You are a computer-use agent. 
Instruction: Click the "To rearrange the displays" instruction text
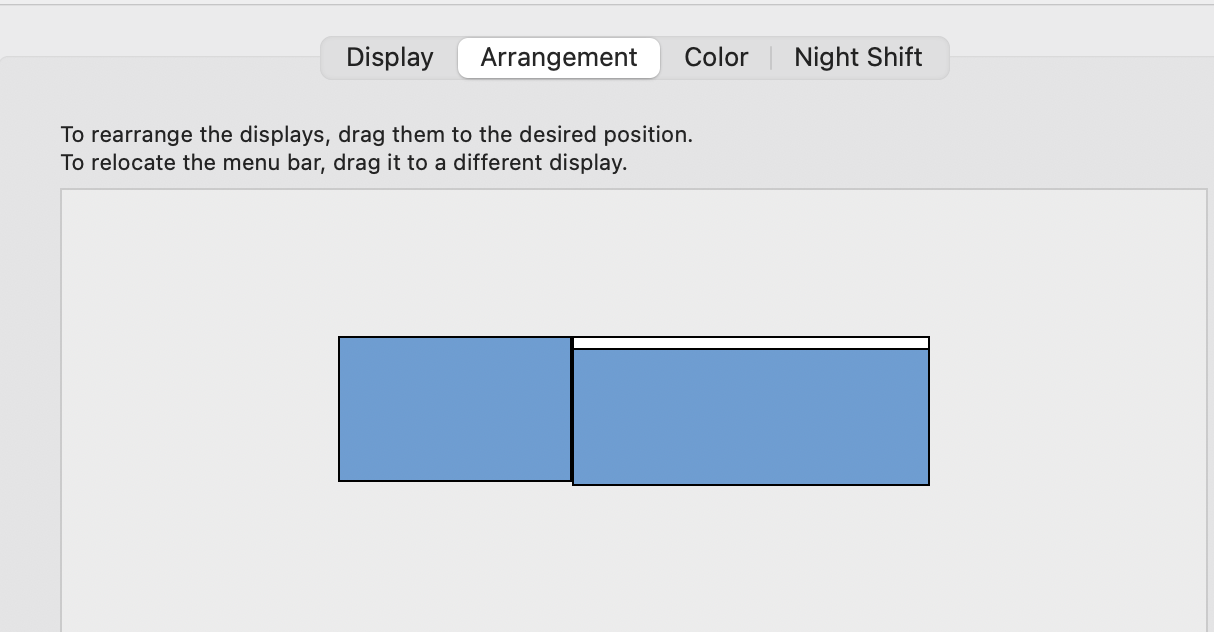(376, 135)
